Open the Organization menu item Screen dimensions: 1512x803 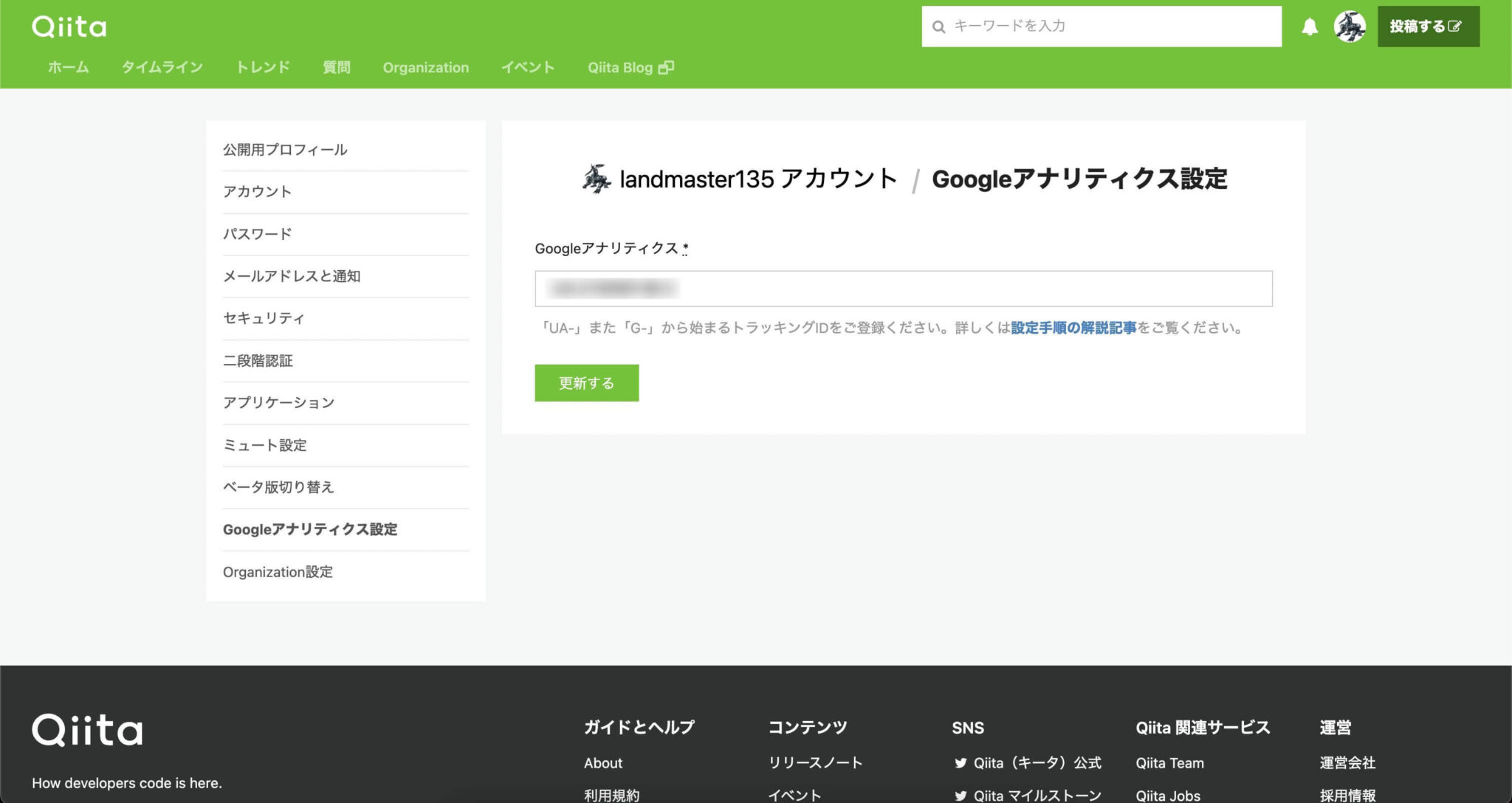pos(425,66)
